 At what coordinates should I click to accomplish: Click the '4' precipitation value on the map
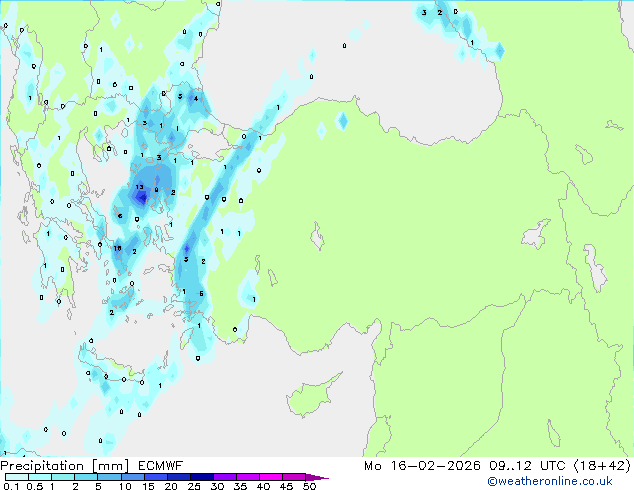[x=196, y=98]
